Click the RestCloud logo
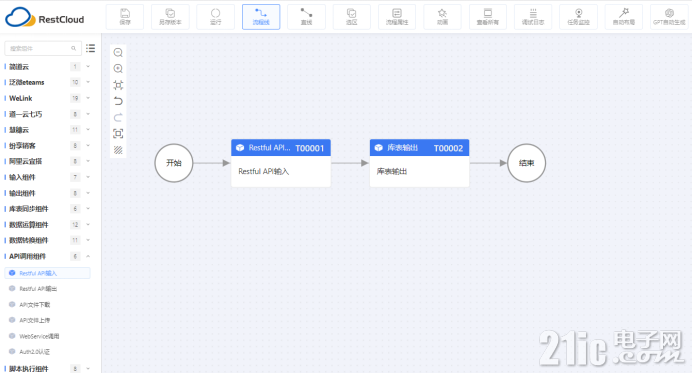 click(44, 18)
